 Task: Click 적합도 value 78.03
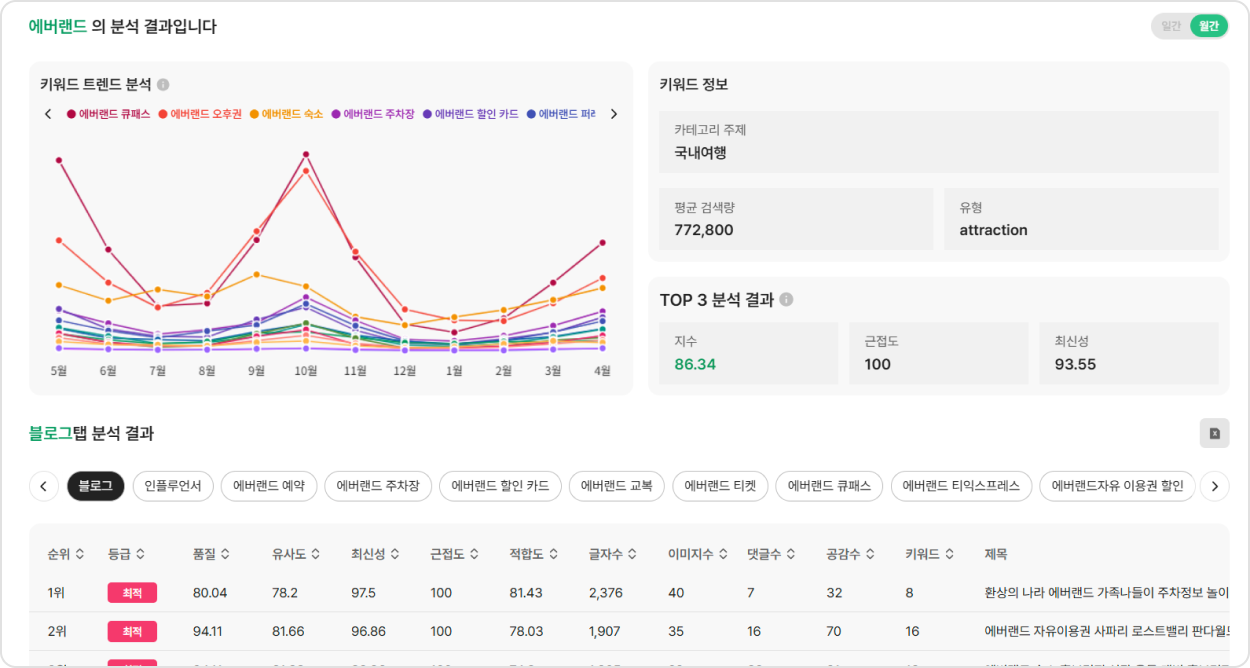pyautogui.click(x=526, y=632)
